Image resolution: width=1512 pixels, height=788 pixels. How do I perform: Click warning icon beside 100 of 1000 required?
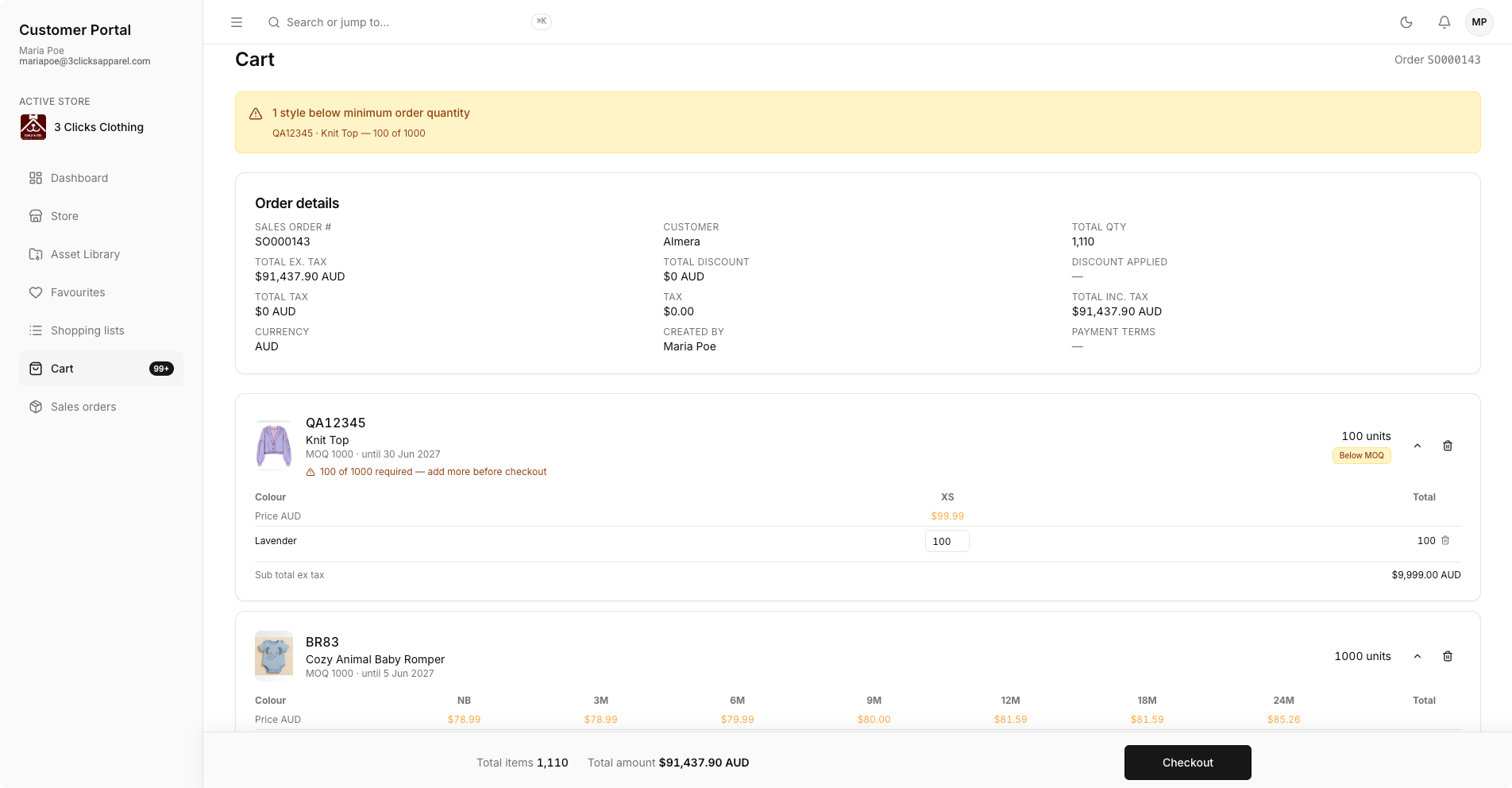click(310, 472)
